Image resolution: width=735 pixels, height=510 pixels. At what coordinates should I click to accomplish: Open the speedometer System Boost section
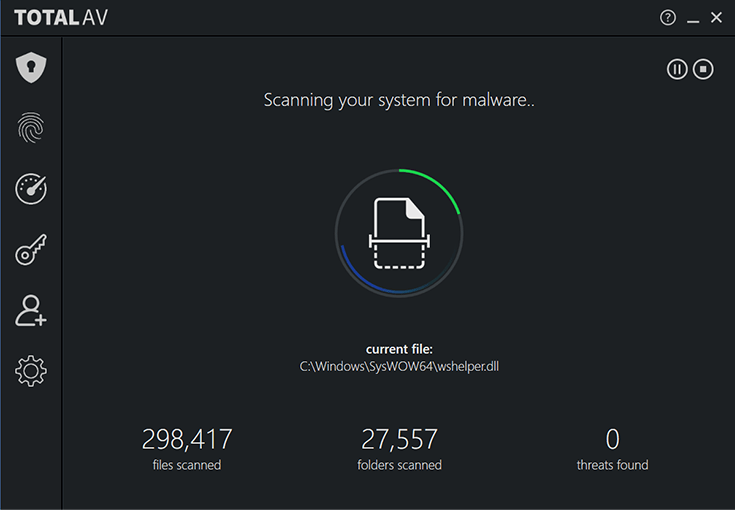point(31,188)
